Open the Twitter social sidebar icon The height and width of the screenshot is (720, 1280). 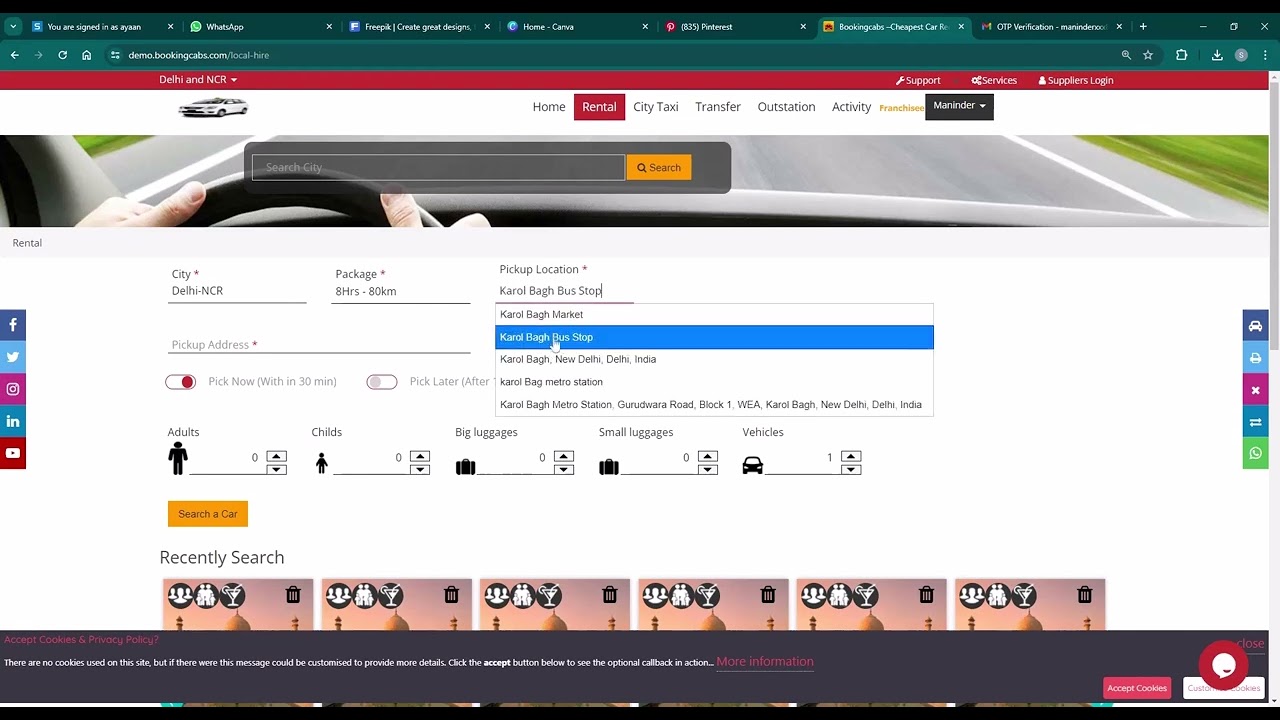click(12, 357)
